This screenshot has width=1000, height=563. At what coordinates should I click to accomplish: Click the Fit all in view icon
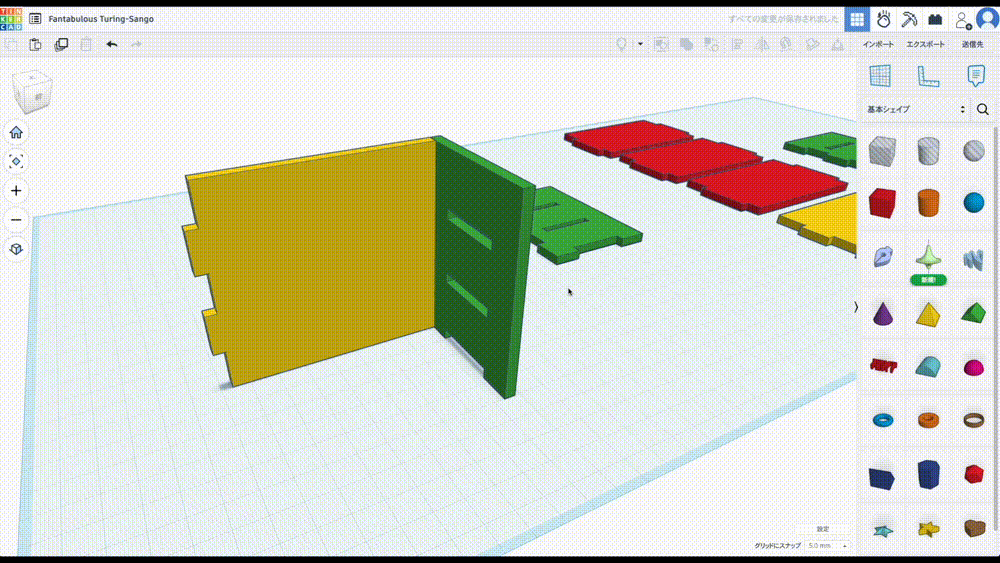click(16, 161)
